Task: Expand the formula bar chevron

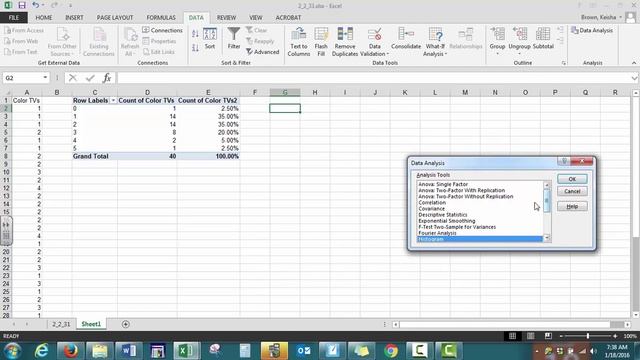Action: click(634, 78)
